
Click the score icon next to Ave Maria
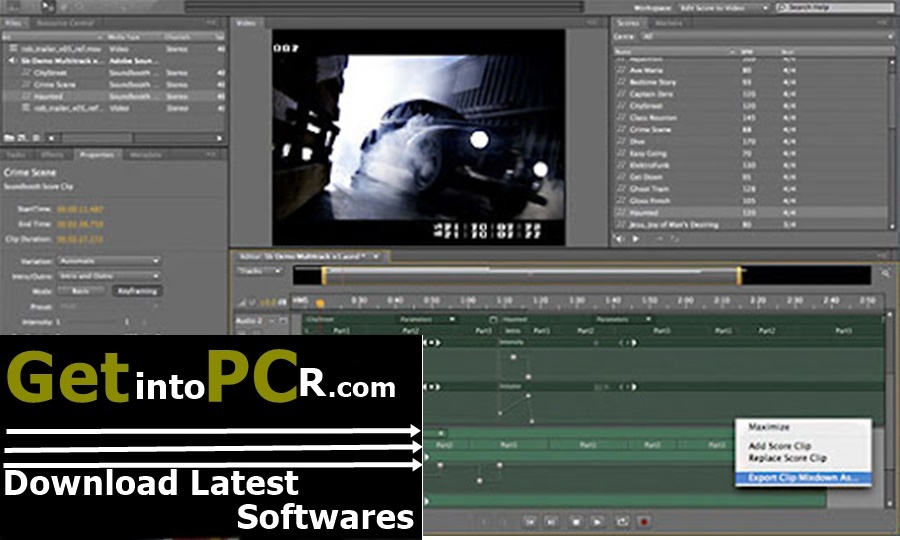(x=621, y=70)
